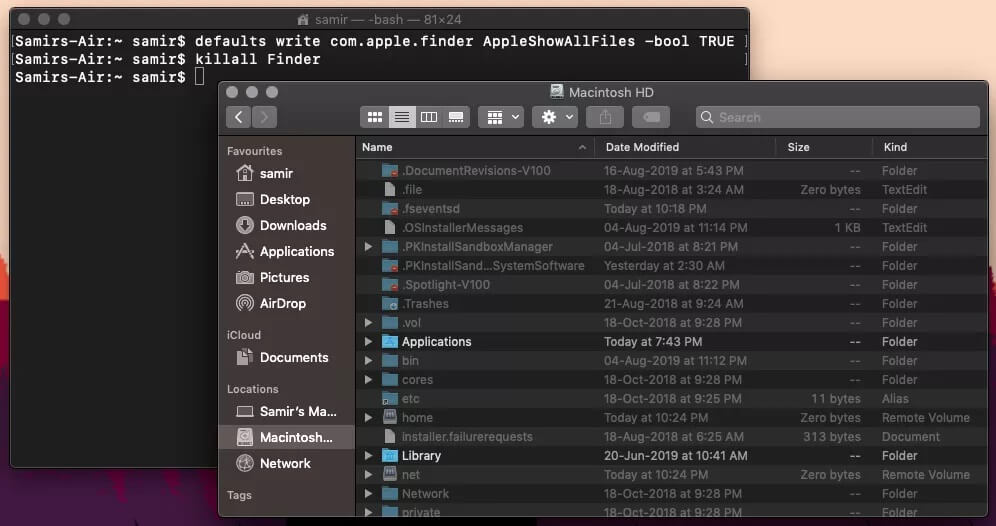Select .PKInstallSand...SystemSoftware folder
This screenshot has width=996, height=526.
pyautogui.click(x=671, y=266)
